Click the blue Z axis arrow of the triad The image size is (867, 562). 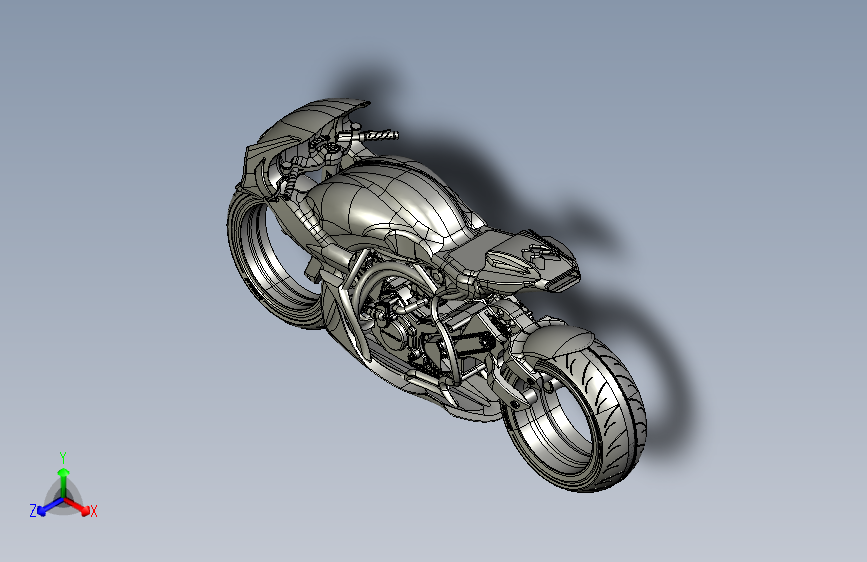coord(50,507)
